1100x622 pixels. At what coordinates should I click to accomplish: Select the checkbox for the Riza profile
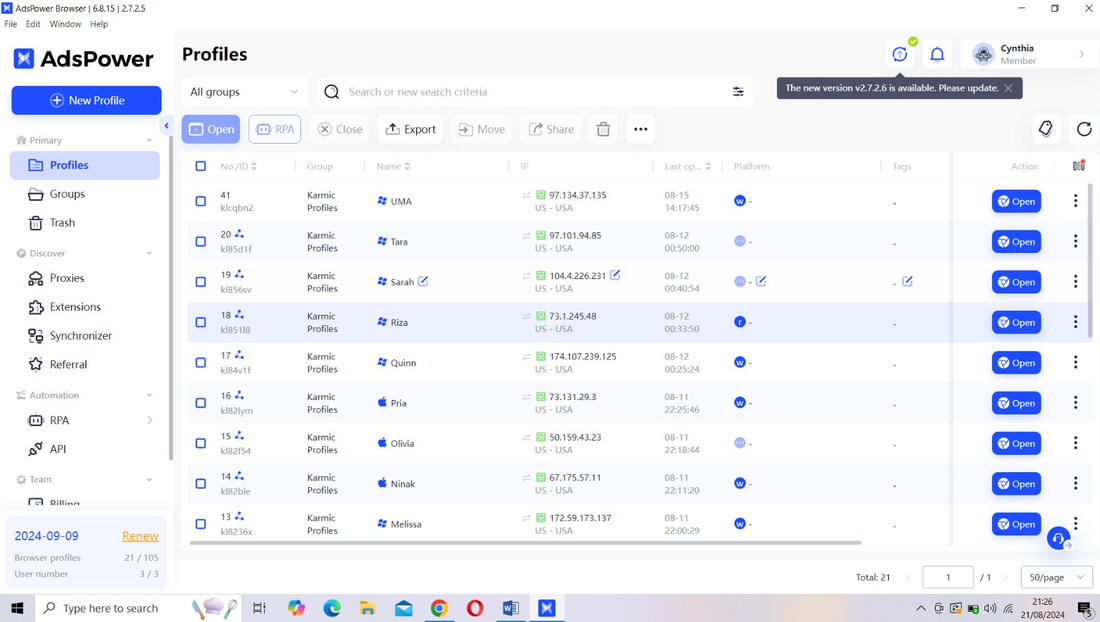coord(201,323)
